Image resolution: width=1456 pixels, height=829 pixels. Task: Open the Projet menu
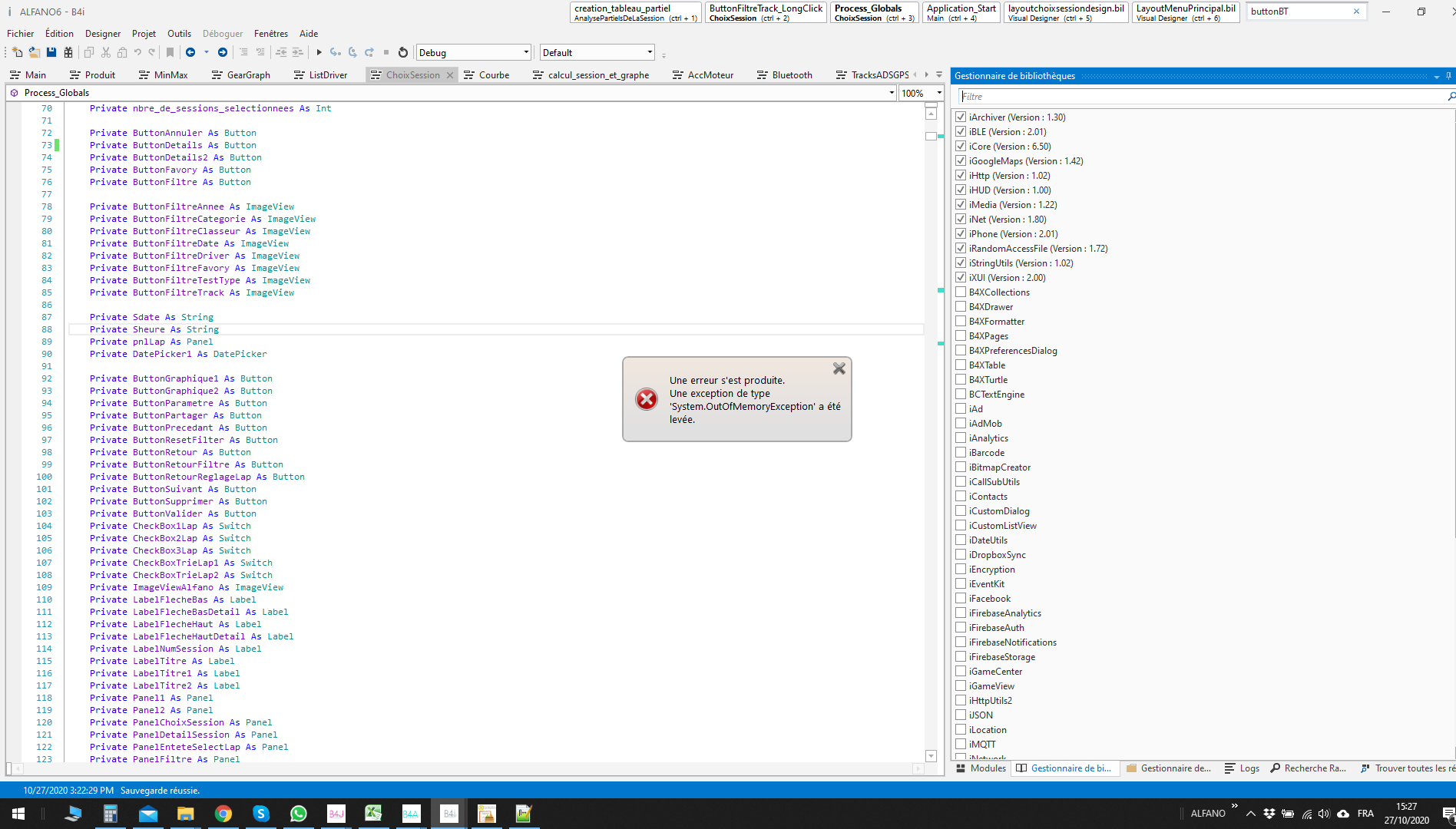click(144, 33)
